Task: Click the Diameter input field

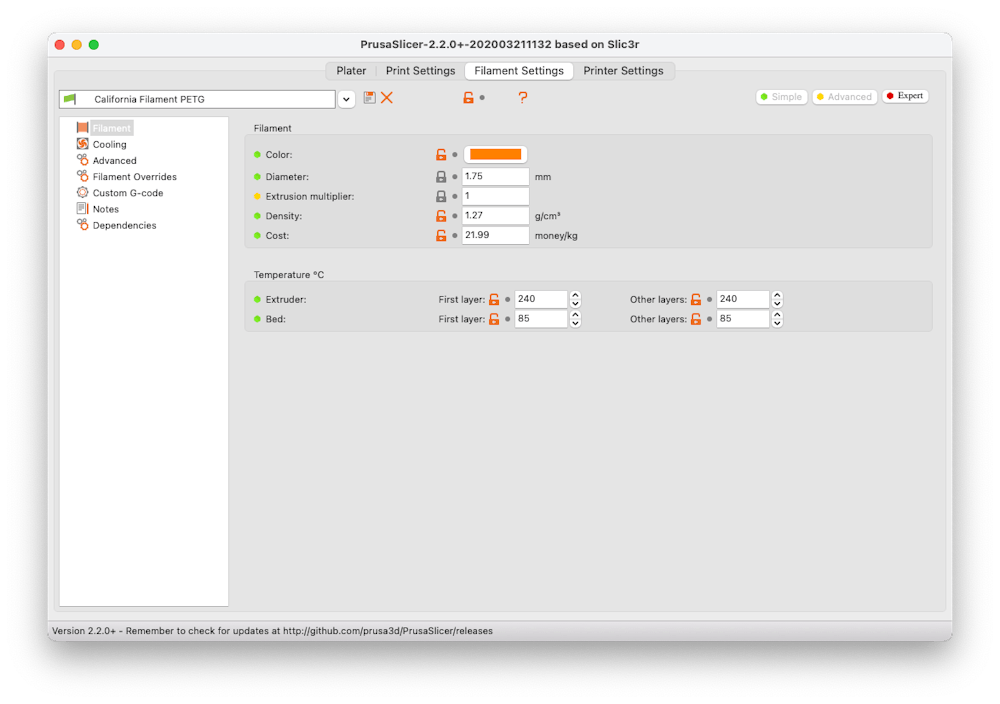Action: coord(496,177)
